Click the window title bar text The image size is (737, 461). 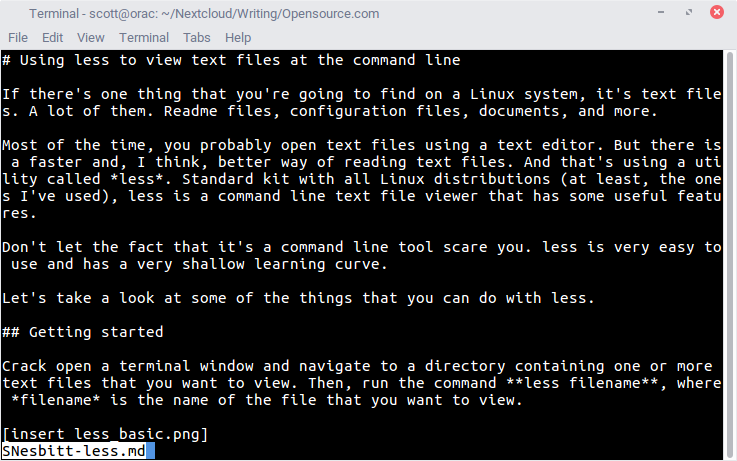pyautogui.click(x=204, y=13)
